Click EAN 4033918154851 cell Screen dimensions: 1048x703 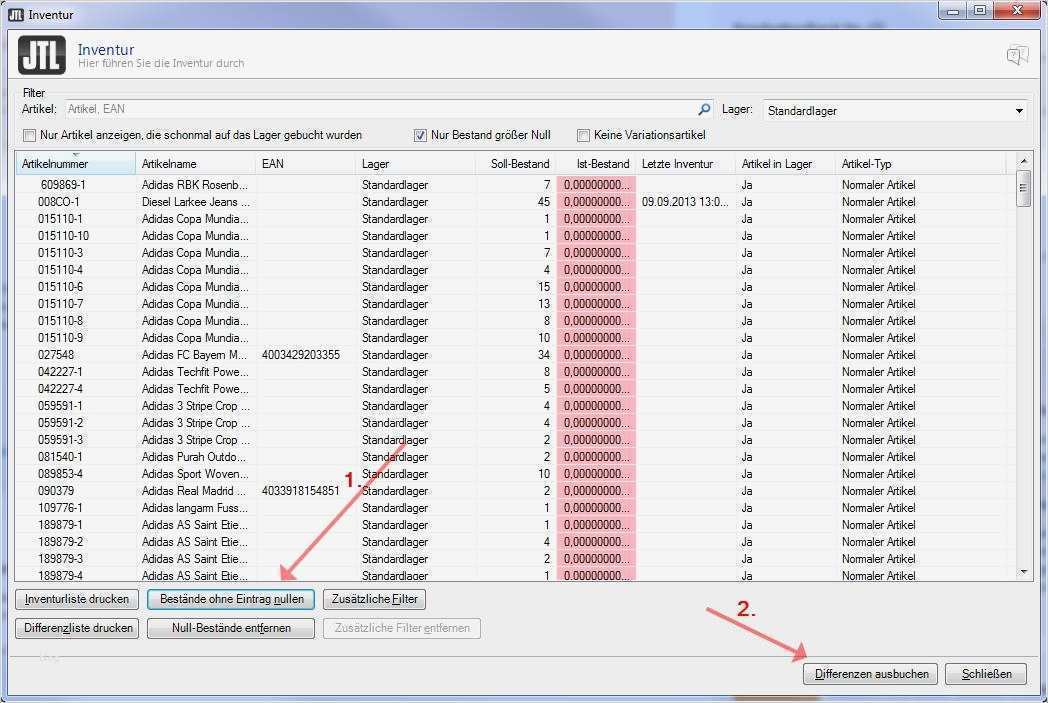tap(301, 491)
